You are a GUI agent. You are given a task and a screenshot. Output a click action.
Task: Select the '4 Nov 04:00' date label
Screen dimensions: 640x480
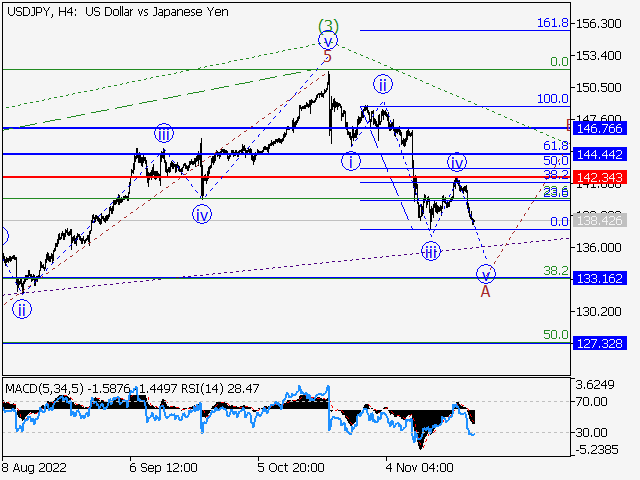(419, 468)
